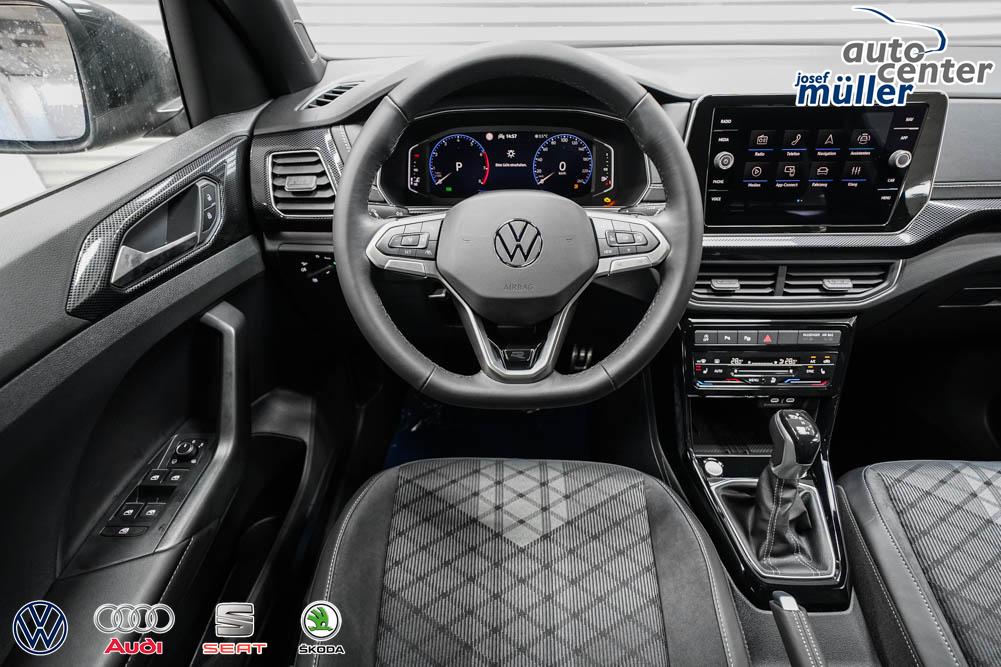Click the Assistenten driver assist tile
This screenshot has width=1001, height=667.
pyautogui.click(x=861, y=139)
